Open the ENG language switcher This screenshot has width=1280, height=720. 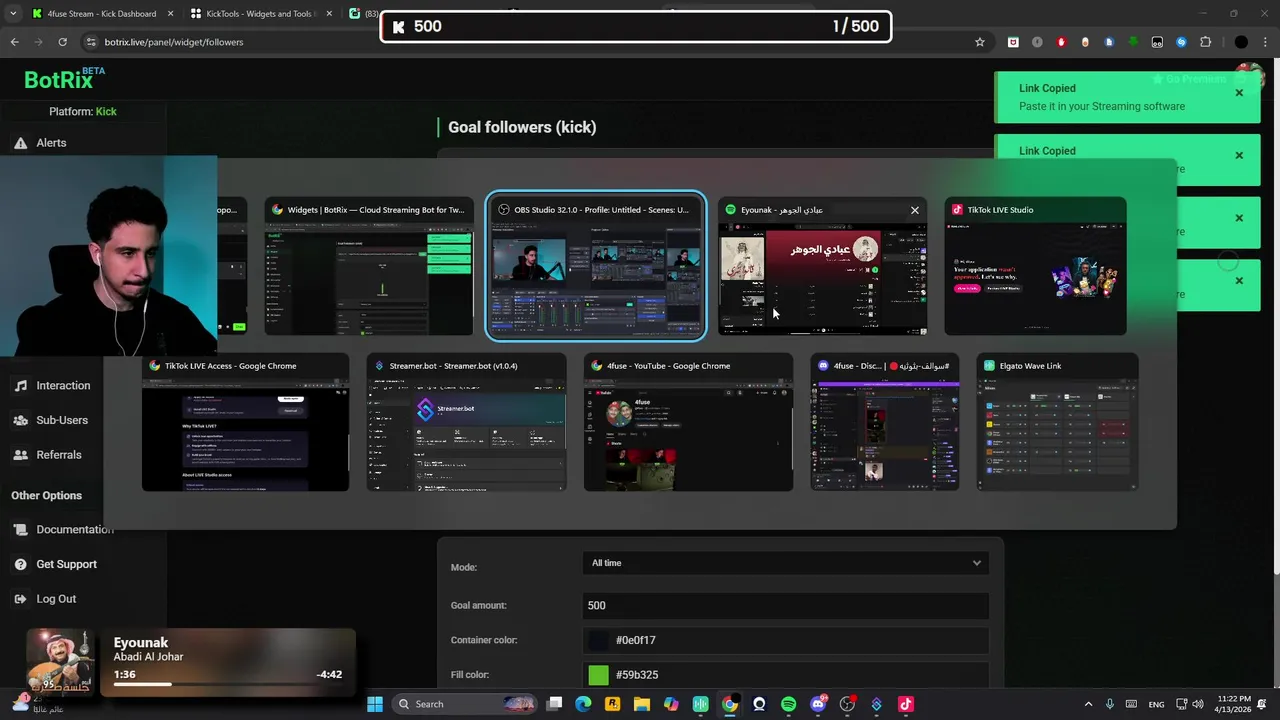1156,704
